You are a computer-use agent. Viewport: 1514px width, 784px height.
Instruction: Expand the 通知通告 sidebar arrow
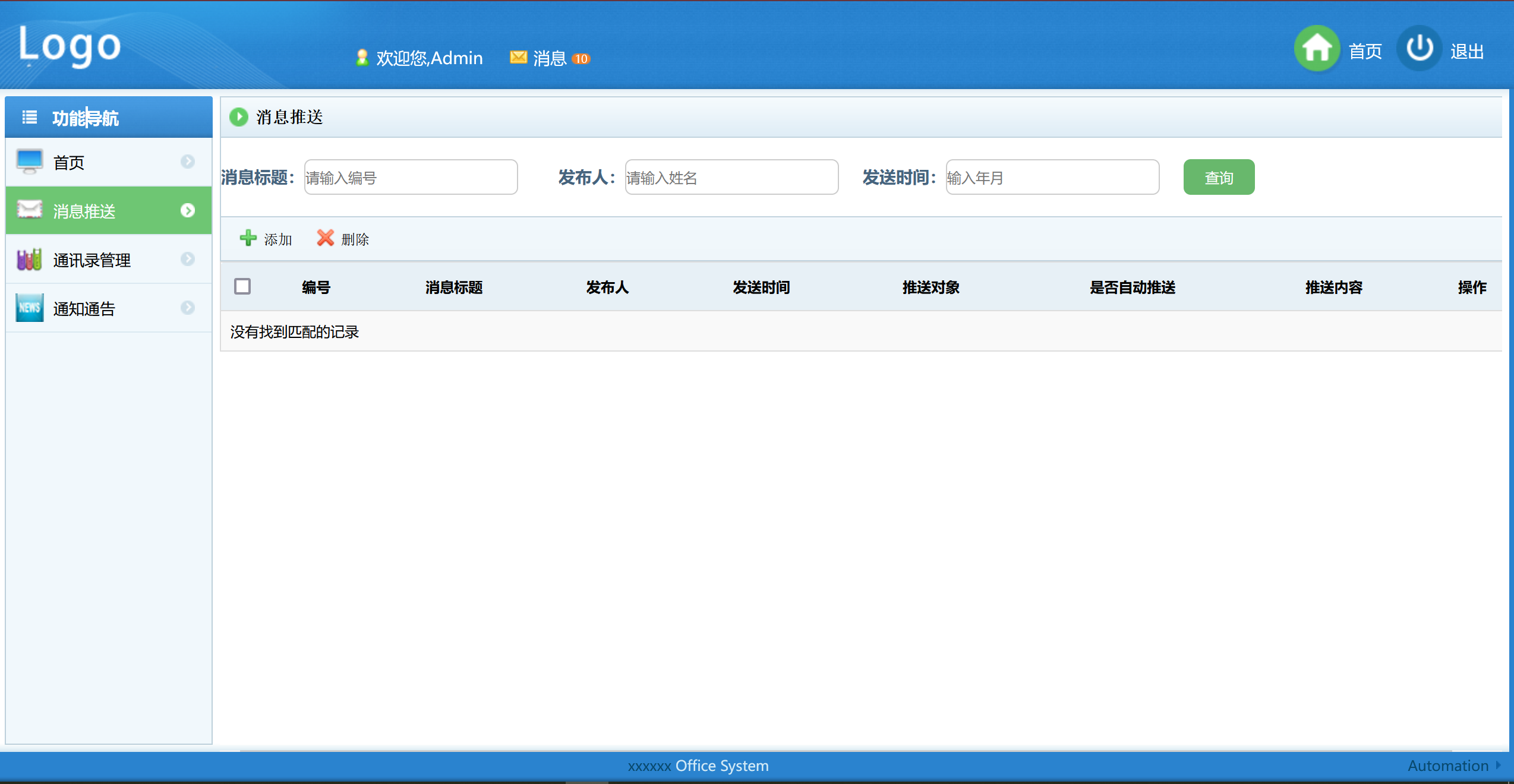pos(188,308)
